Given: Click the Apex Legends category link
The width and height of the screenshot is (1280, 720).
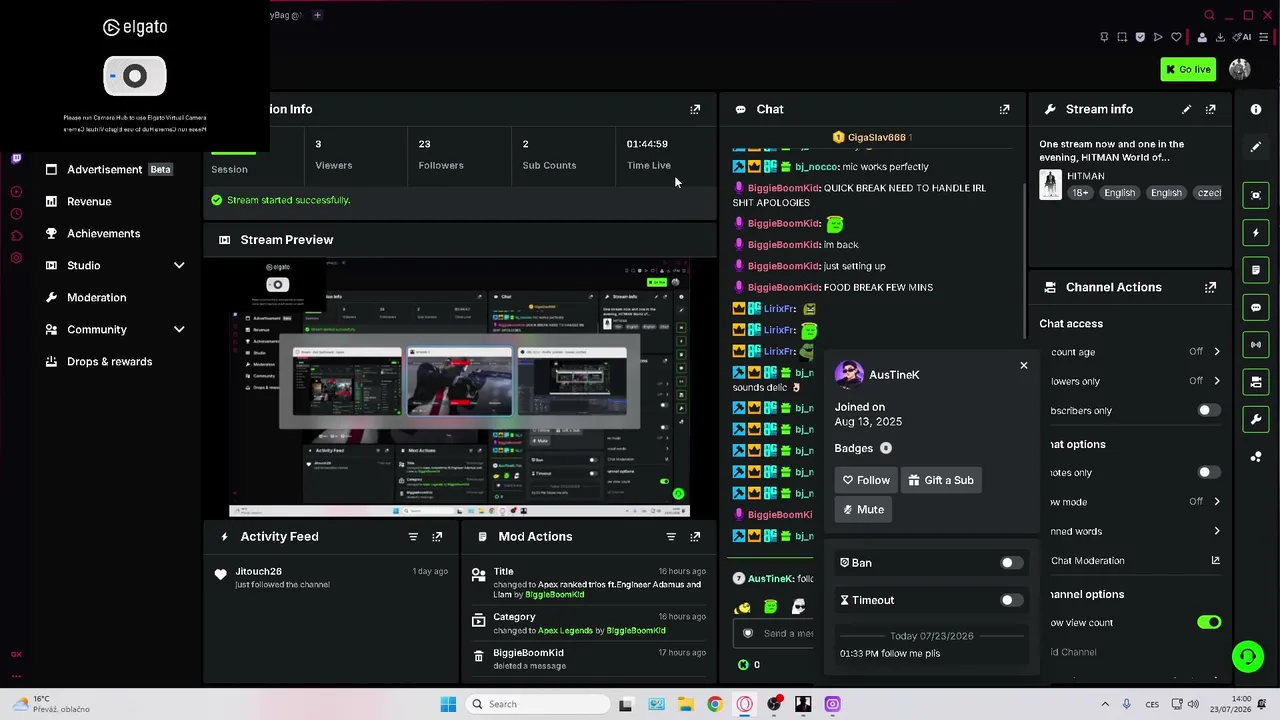Looking at the screenshot, I should 566,631.
